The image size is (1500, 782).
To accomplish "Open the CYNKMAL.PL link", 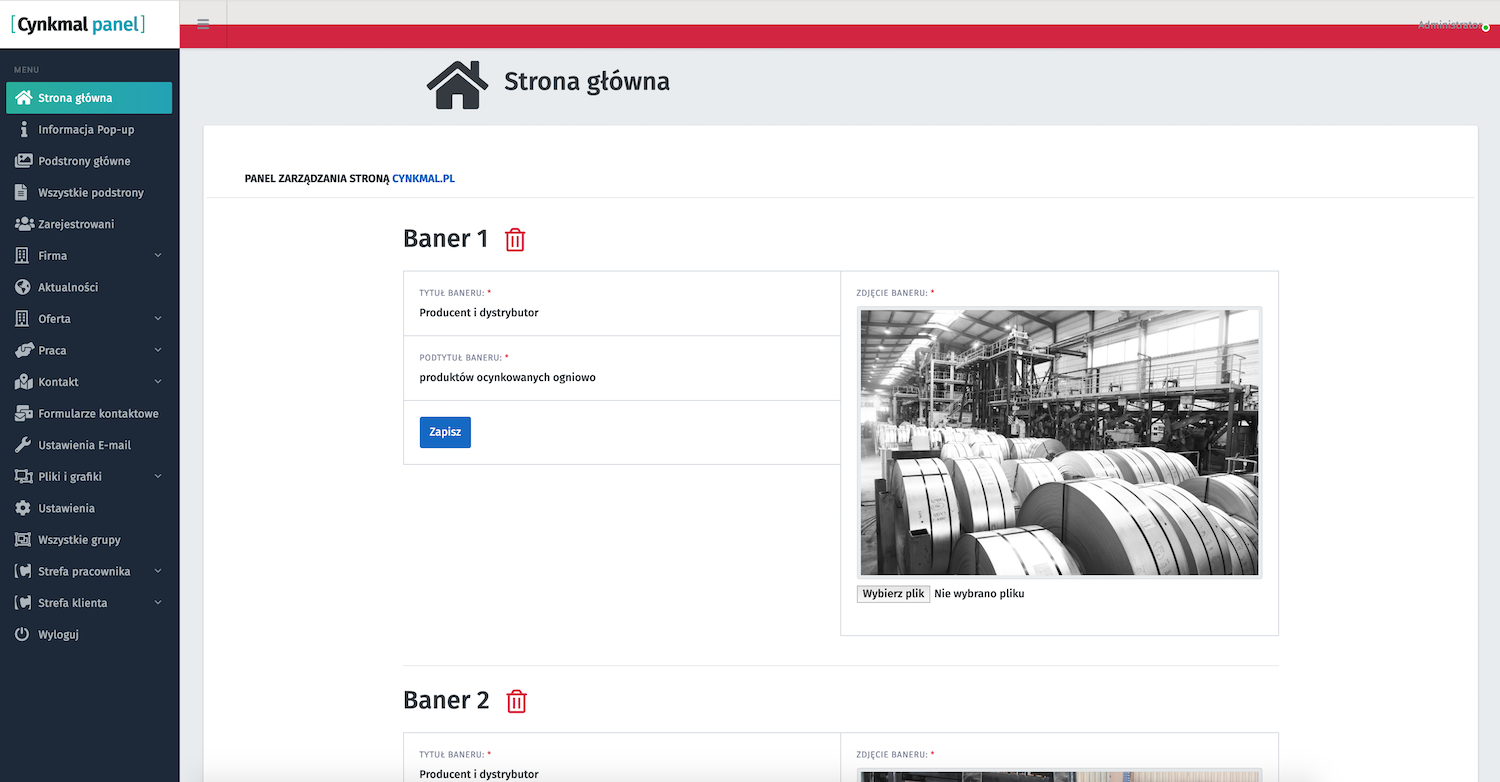I will point(423,179).
